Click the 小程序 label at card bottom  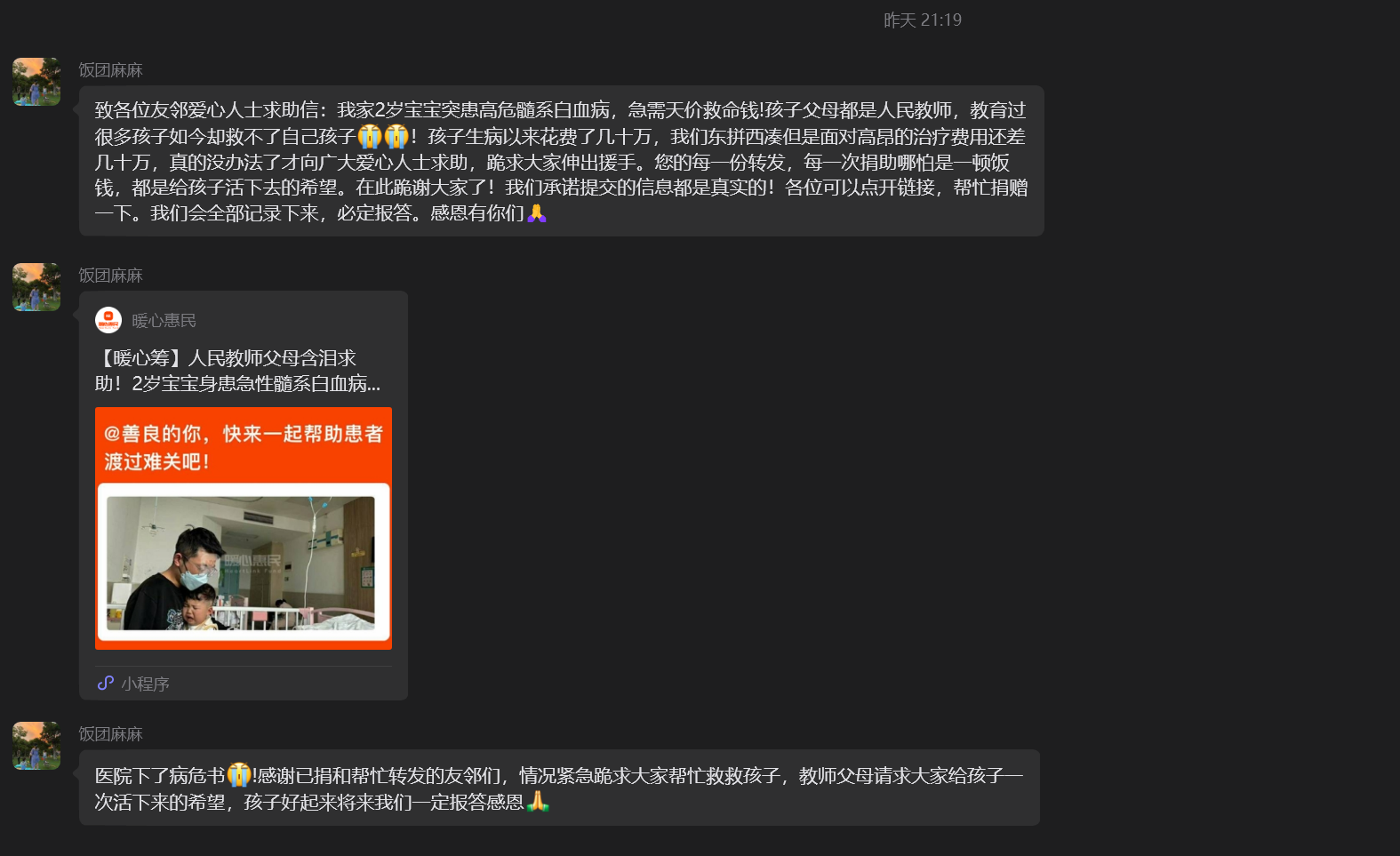[x=145, y=684]
